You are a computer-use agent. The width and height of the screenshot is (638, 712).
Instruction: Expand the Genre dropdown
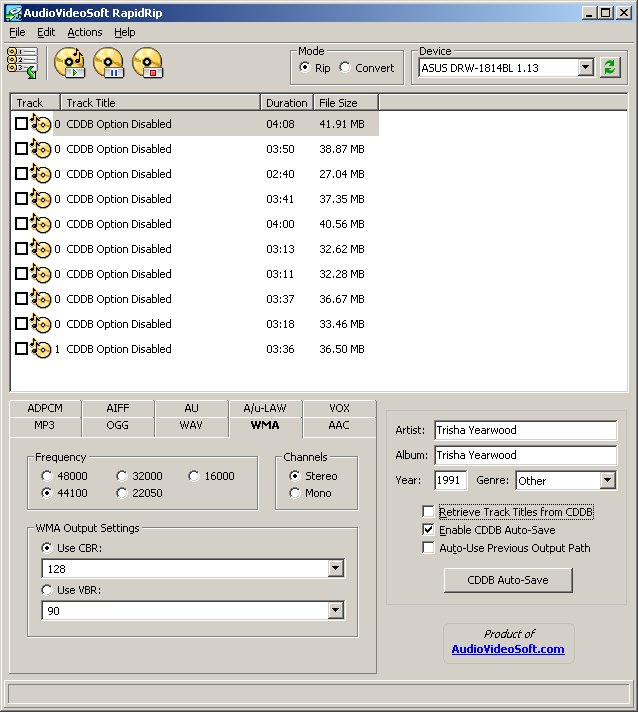(607, 481)
